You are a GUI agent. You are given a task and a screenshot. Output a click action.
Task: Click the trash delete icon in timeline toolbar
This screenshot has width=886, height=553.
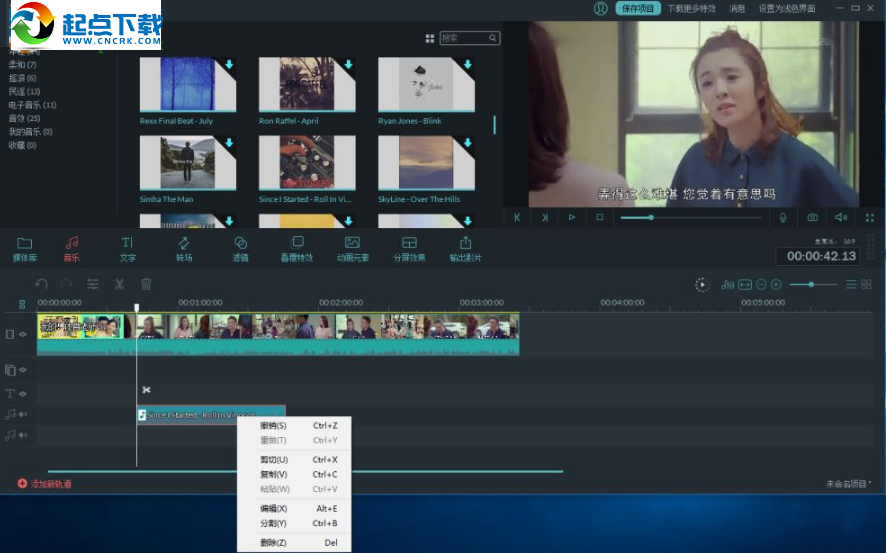(x=146, y=285)
